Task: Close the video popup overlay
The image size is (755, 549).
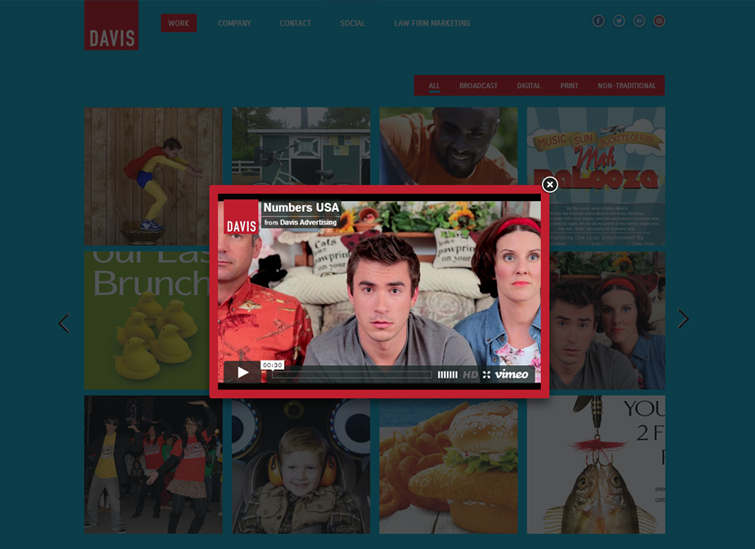Action: pyautogui.click(x=549, y=185)
